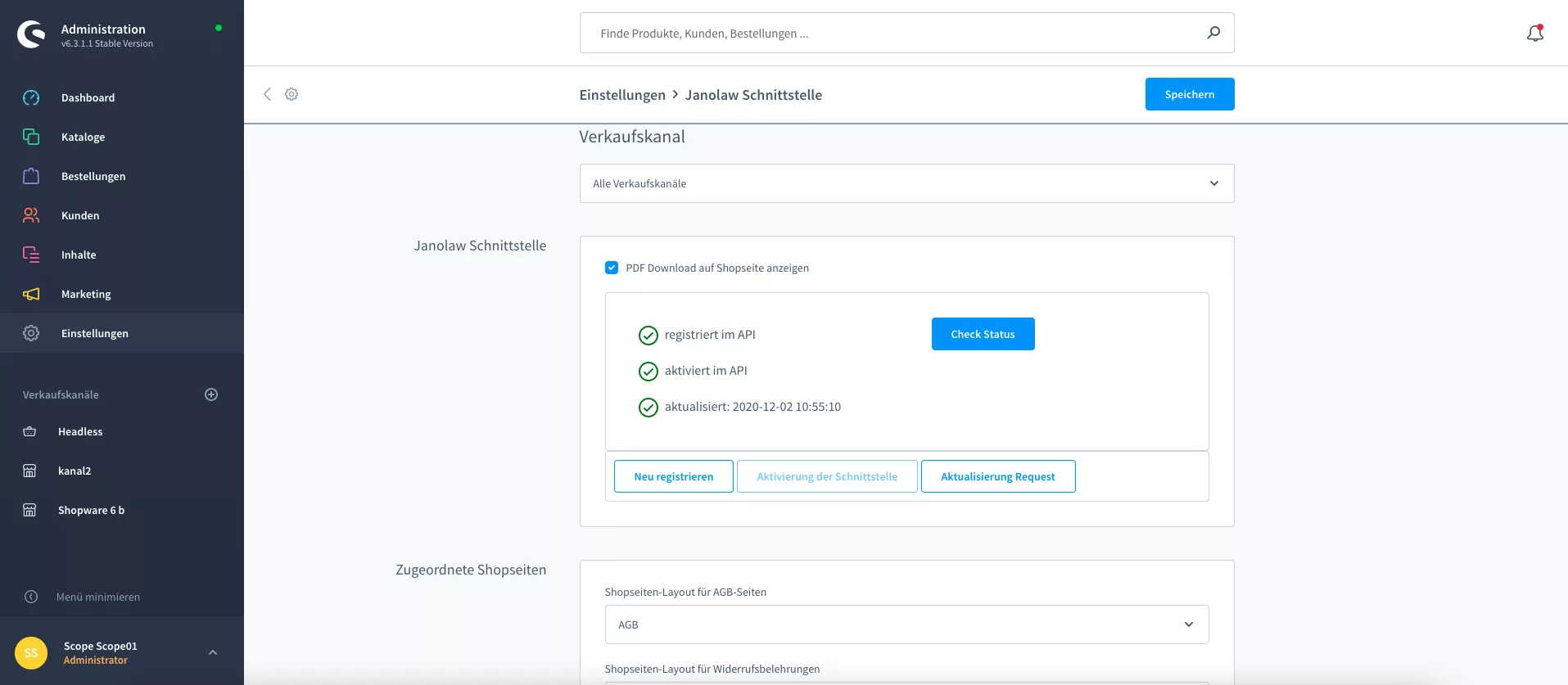Viewport: 1568px width, 685px height.
Task: Click the Shopware logo icon
Action: click(x=31, y=34)
